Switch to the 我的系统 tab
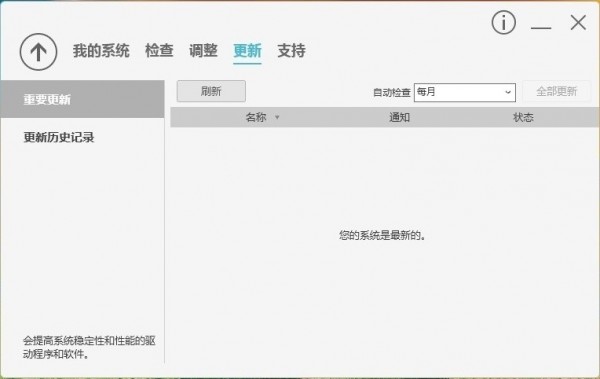The image size is (600, 379). pos(101,51)
